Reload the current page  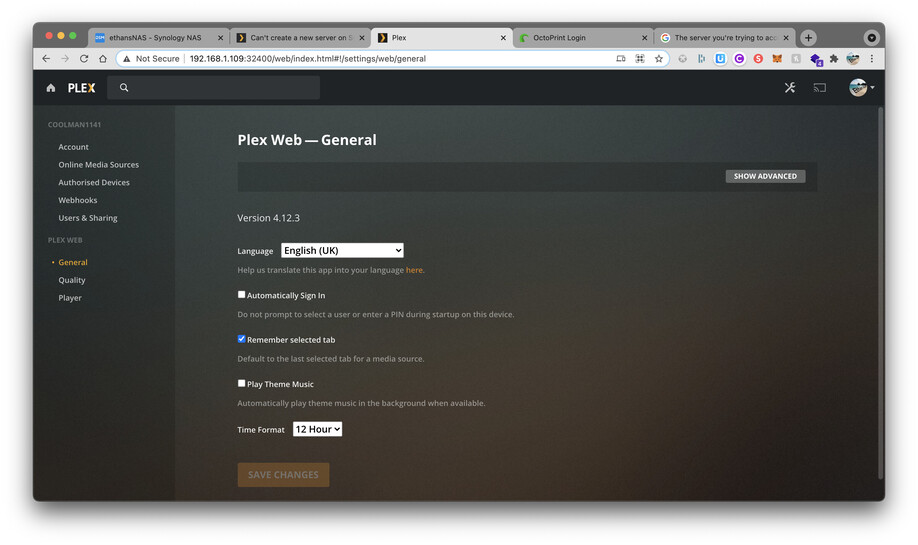click(x=84, y=59)
